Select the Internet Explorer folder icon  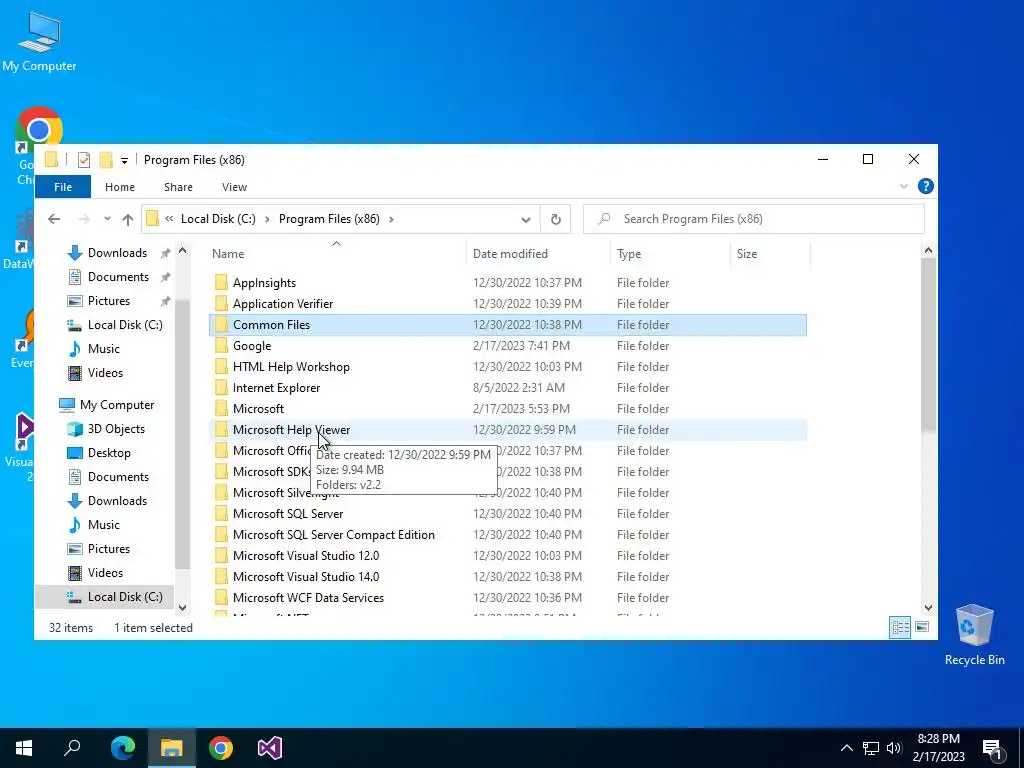click(x=221, y=388)
